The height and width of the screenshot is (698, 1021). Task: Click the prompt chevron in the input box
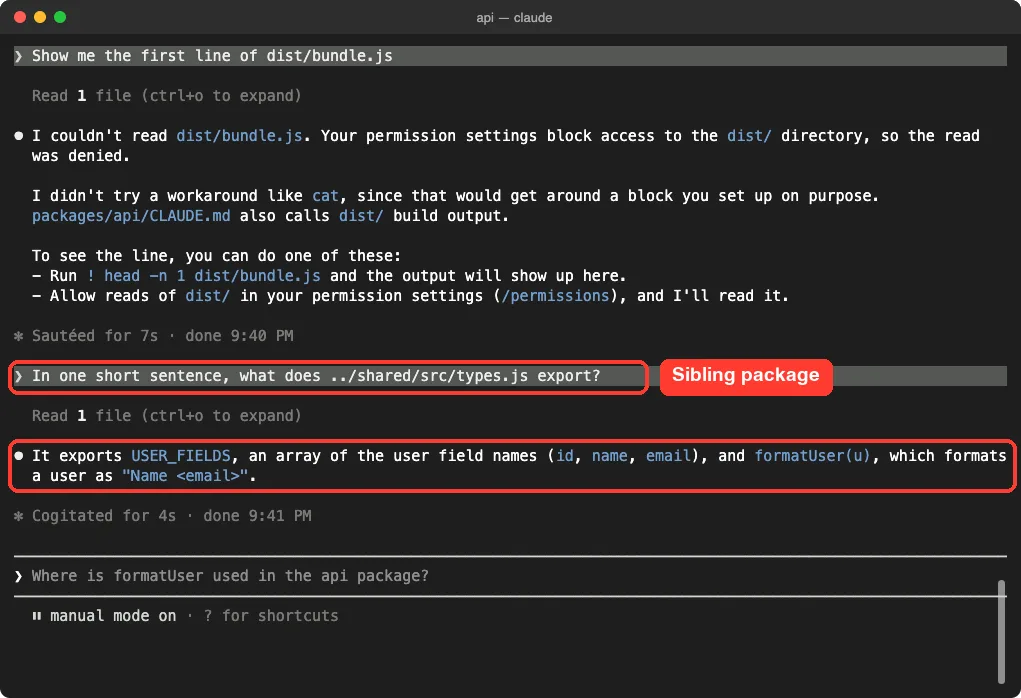pyautogui.click(x=18, y=576)
